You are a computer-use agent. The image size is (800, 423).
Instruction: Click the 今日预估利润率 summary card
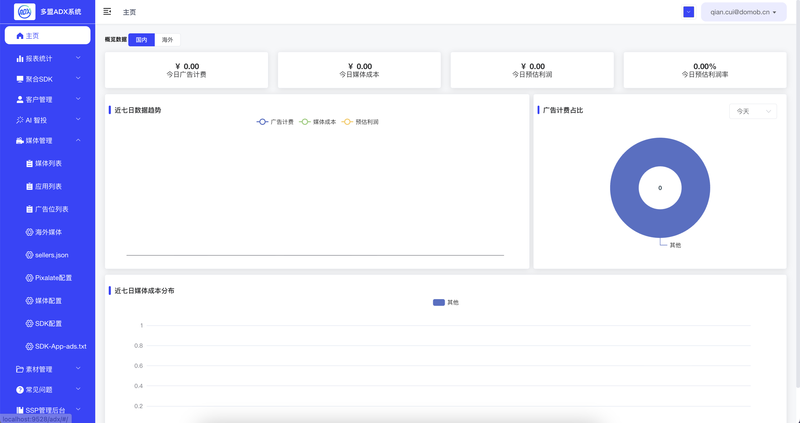[x=705, y=70]
